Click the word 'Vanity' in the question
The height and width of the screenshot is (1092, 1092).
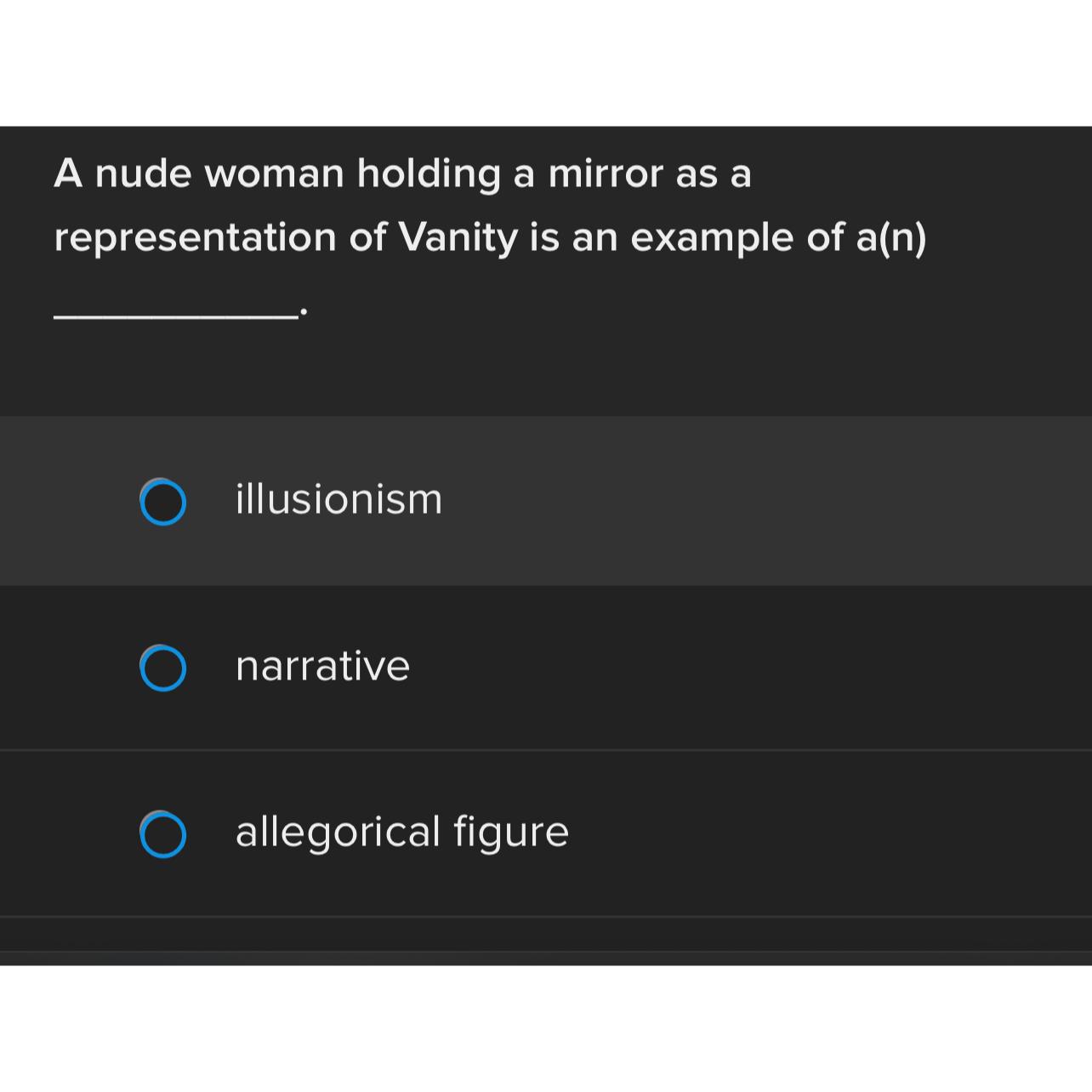click(x=458, y=237)
